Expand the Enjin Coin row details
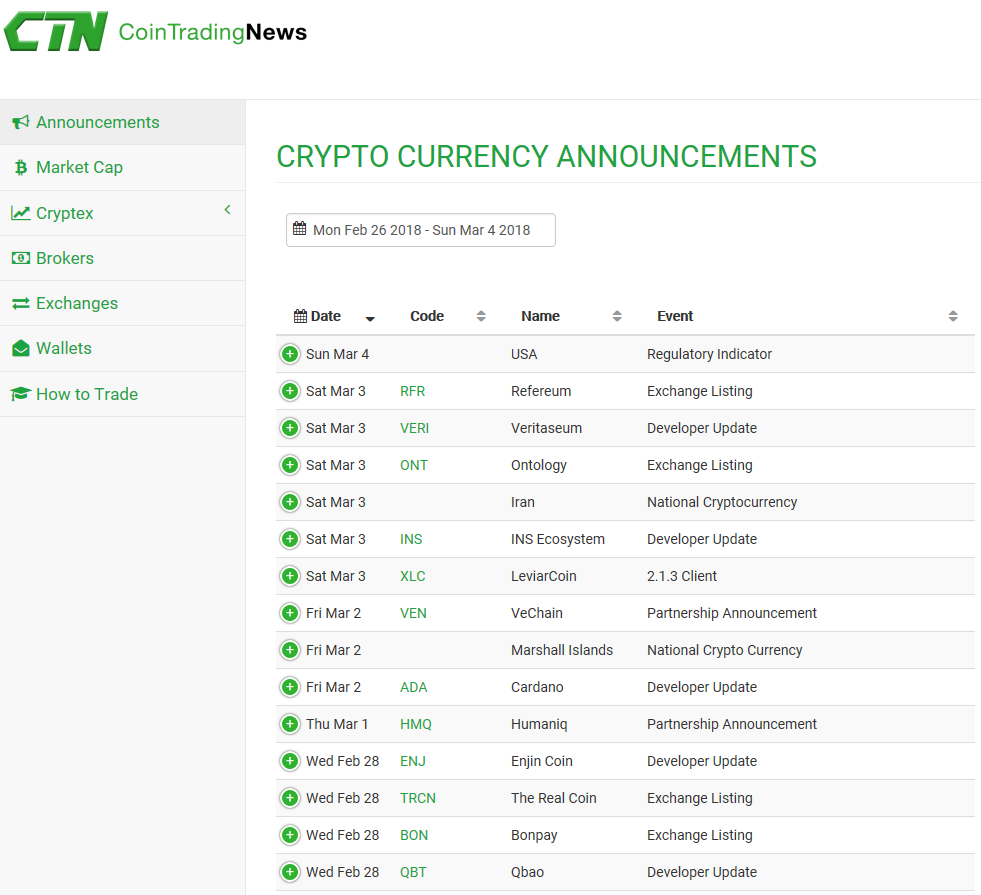 coord(290,761)
